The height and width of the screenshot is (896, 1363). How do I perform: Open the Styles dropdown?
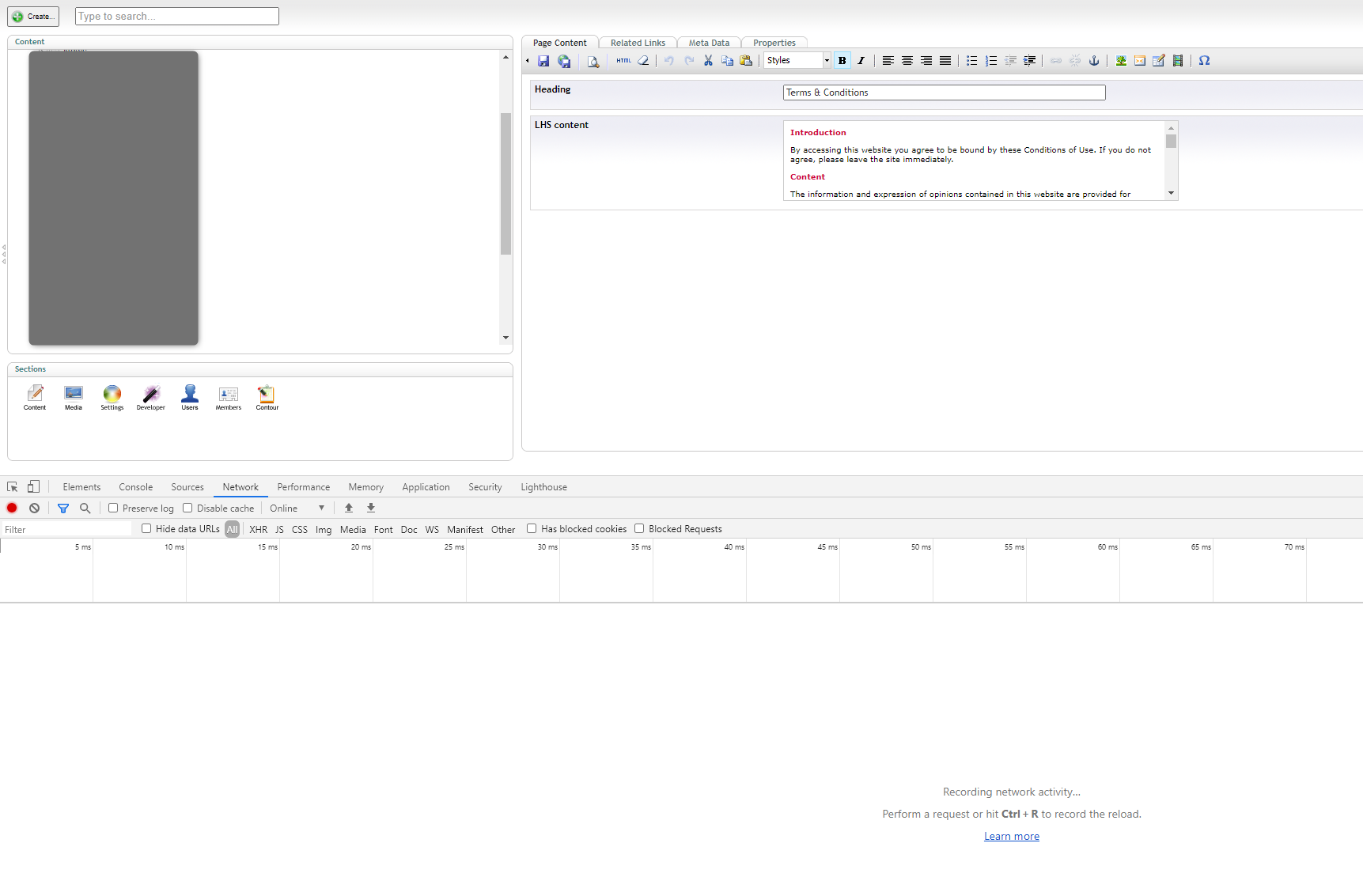tap(797, 61)
